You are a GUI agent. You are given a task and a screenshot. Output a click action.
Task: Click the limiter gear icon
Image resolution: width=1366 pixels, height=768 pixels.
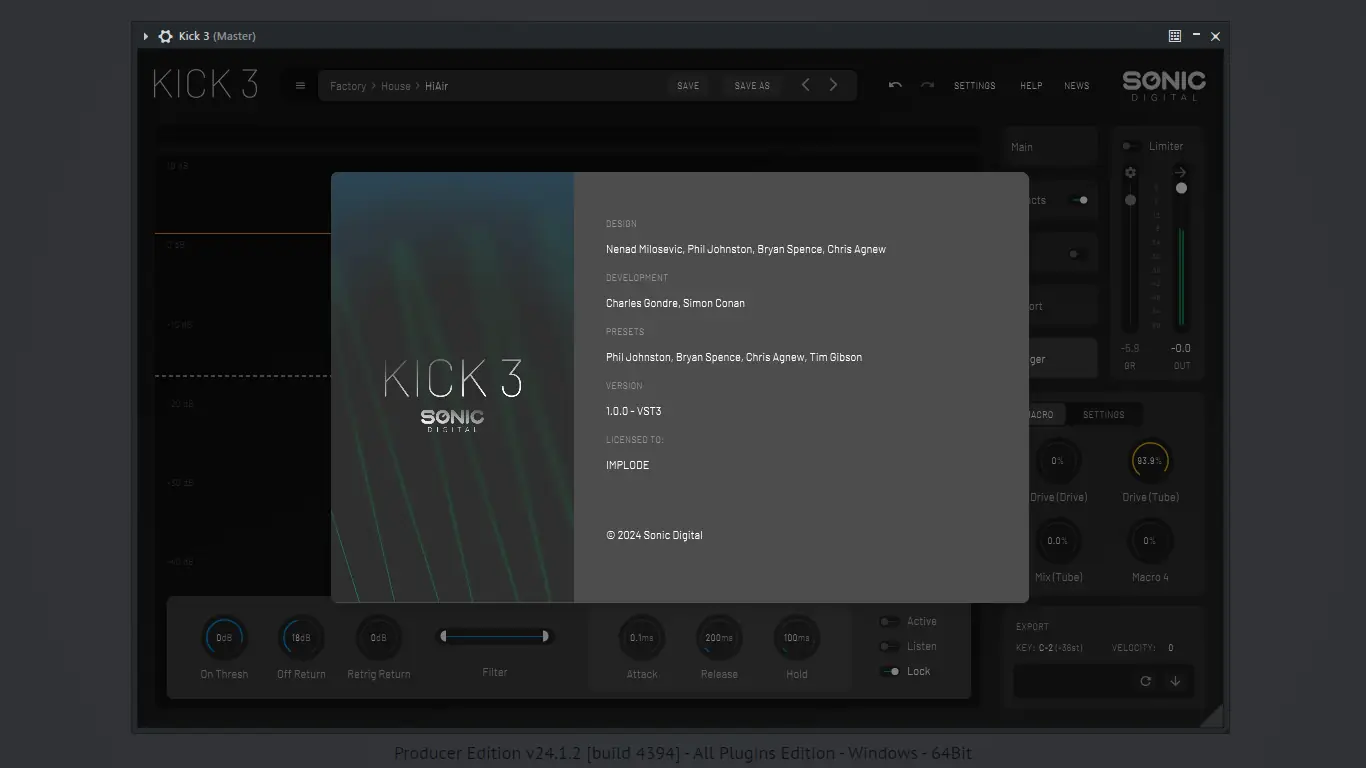coord(1130,173)
